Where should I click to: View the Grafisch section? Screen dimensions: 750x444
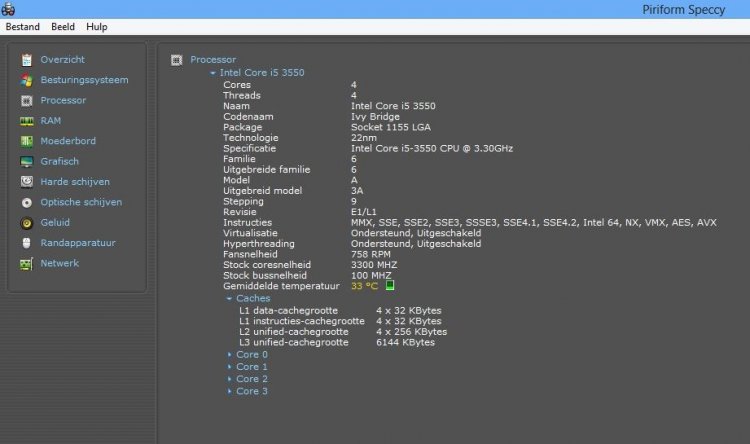point(59,161)
